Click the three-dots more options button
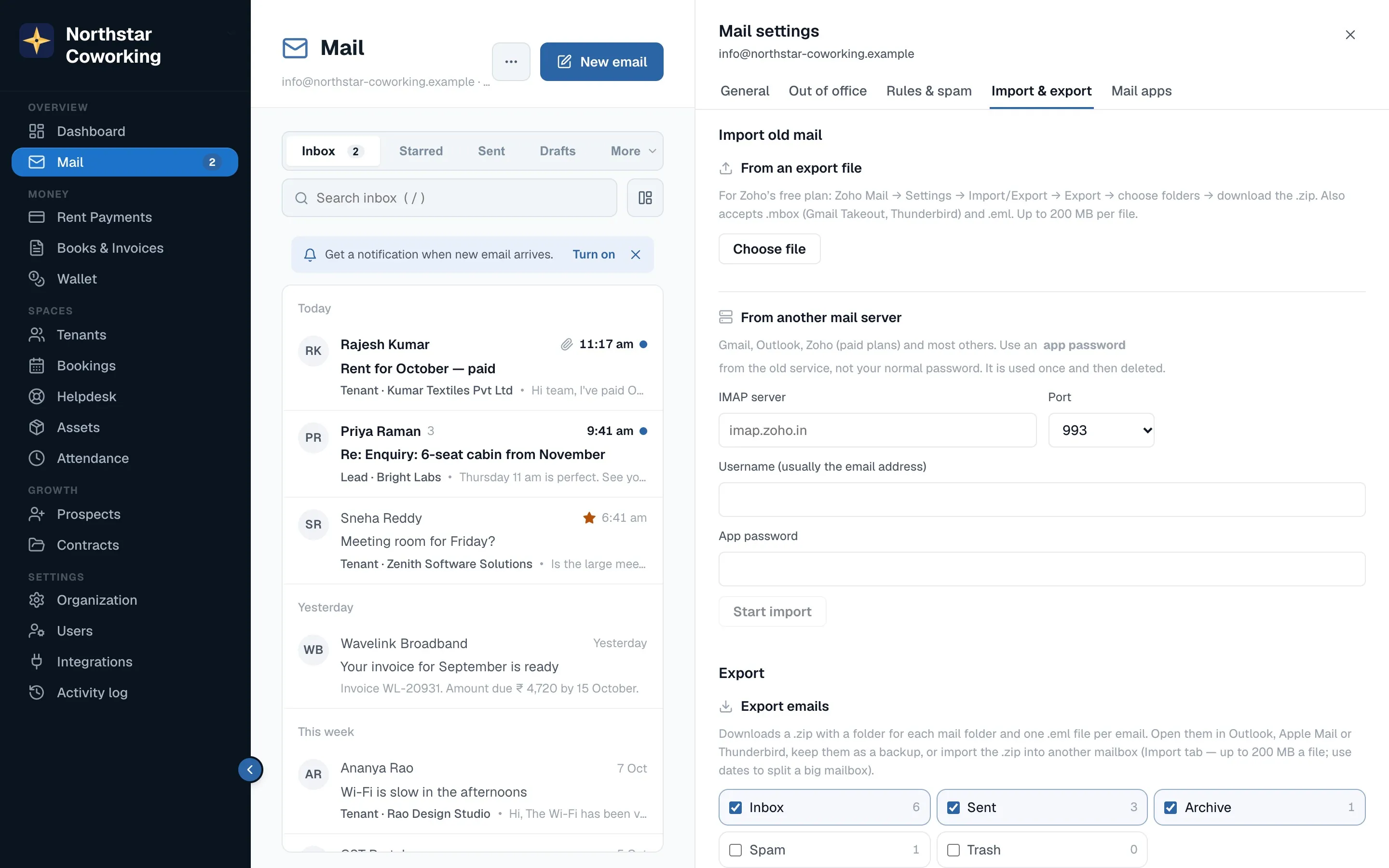The height and width of the screenshot is (868, 1389). (x=511, y=61)
